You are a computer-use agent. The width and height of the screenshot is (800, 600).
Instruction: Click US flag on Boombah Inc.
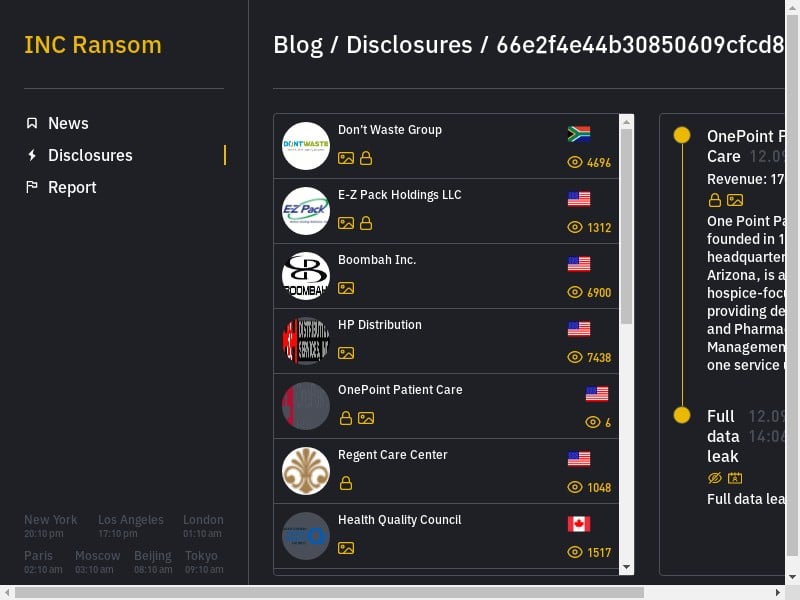pos(579,264)
